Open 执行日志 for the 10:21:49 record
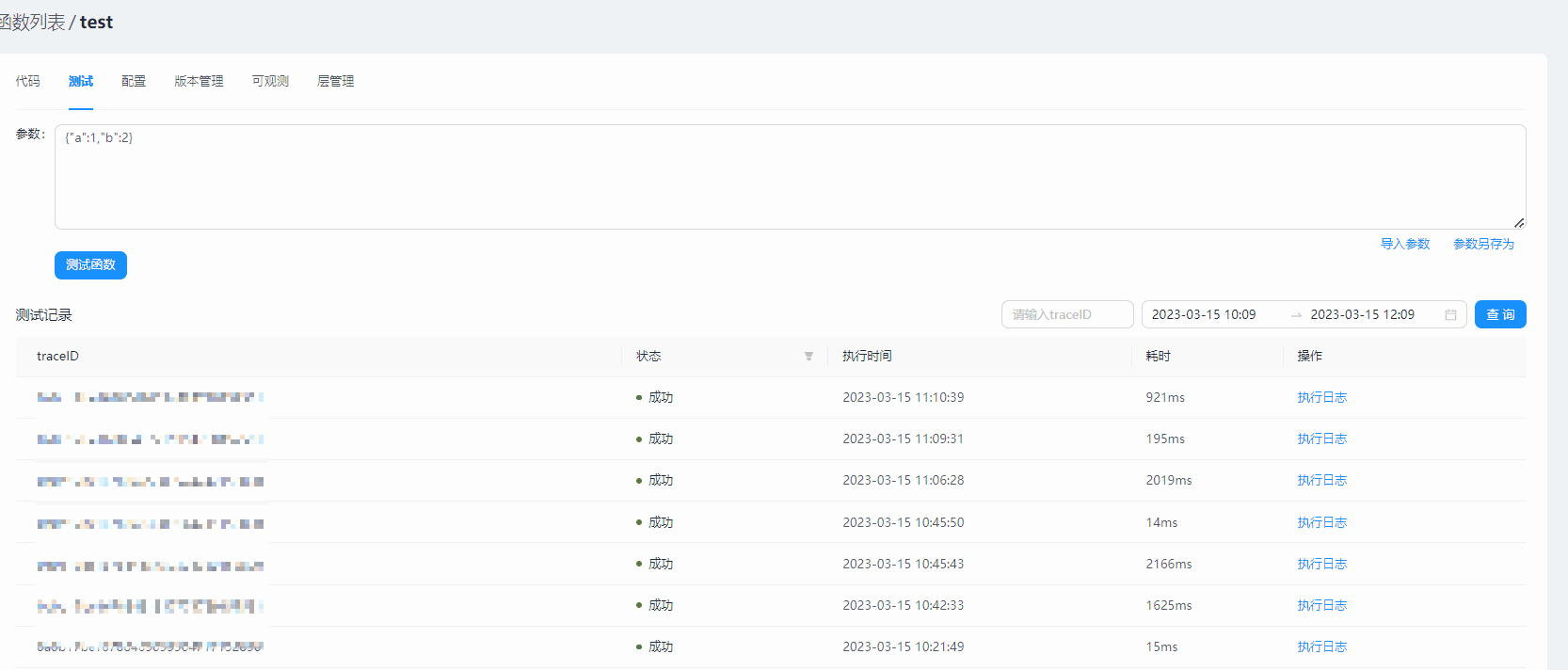The width and height of the screenshot is (1568, 670). (x=1321, y=646)
